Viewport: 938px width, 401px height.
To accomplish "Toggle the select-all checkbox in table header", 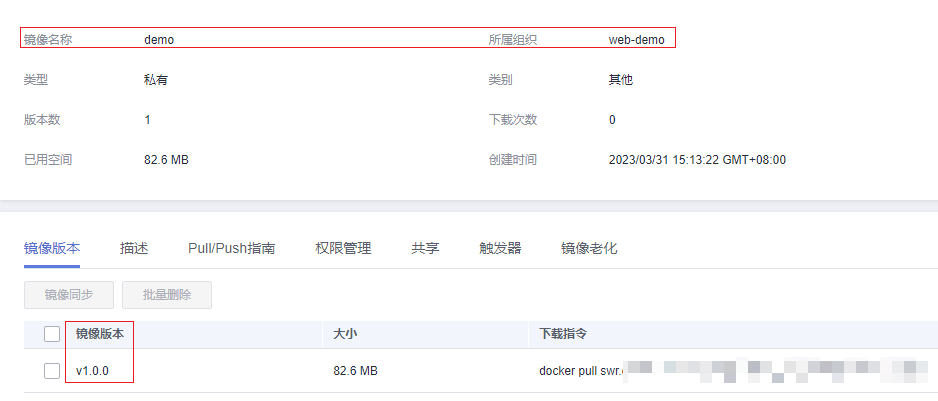I will pyautogui.click(x=52, y=334).
